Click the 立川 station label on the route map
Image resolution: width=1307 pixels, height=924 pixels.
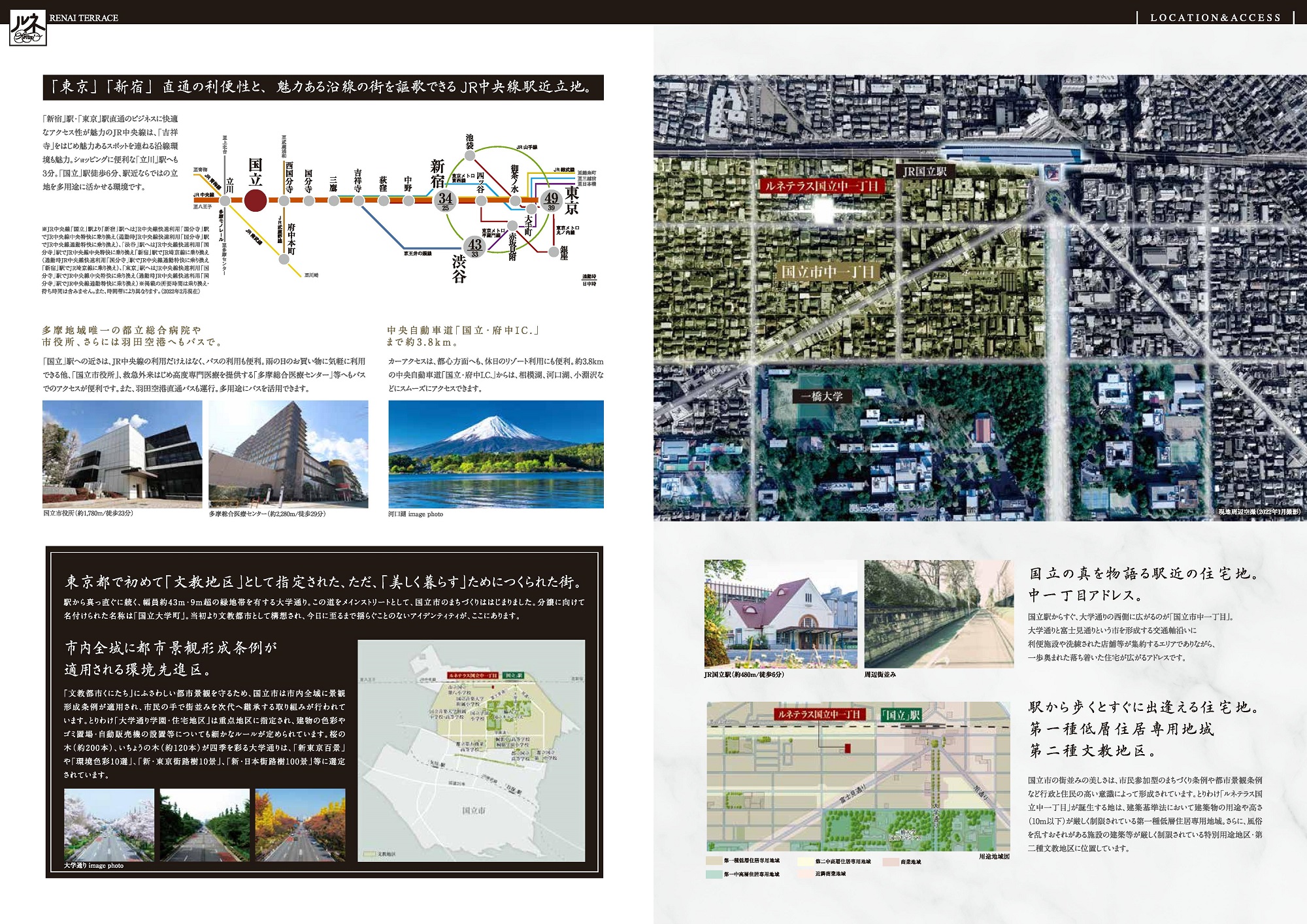pos(229,184)
